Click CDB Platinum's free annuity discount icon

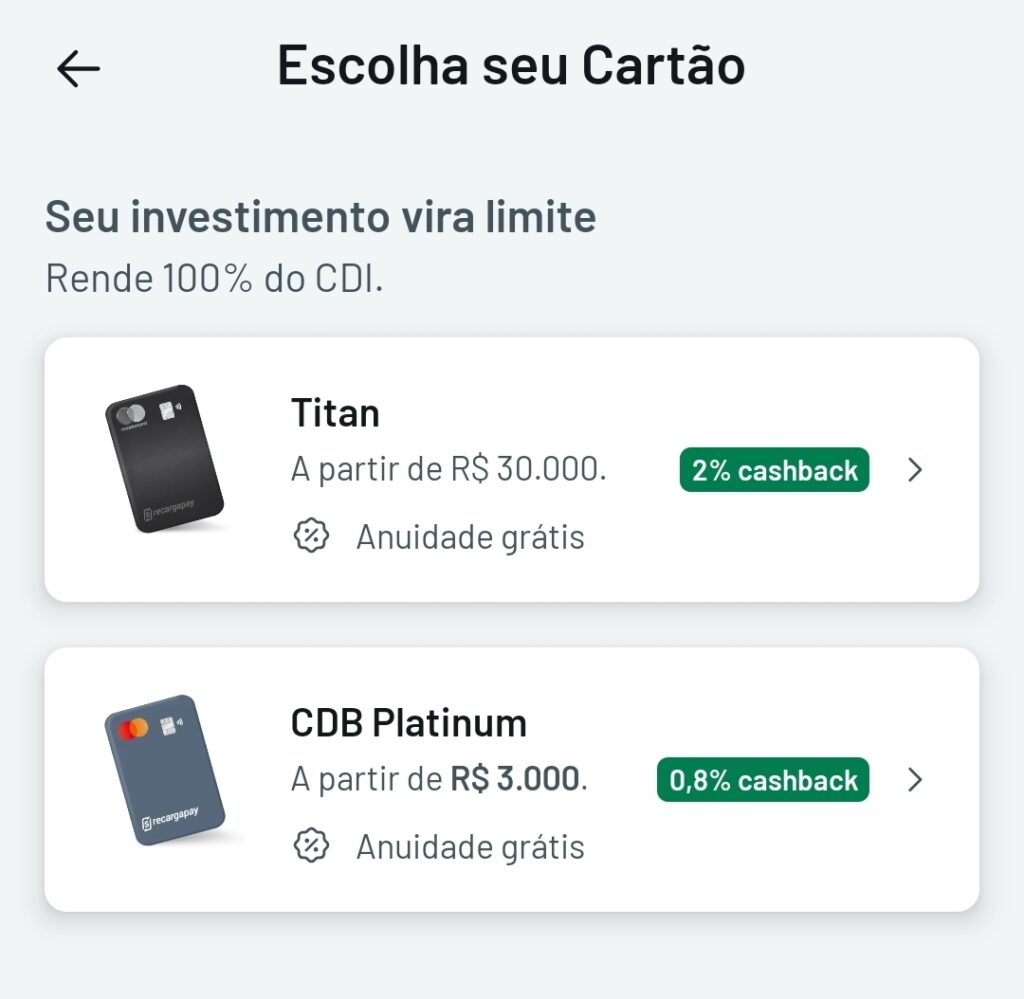[312, 846]
